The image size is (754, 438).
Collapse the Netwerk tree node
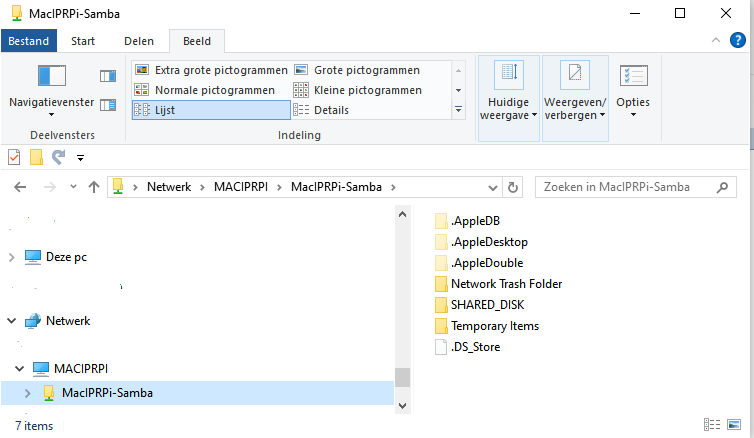(12, 321)
